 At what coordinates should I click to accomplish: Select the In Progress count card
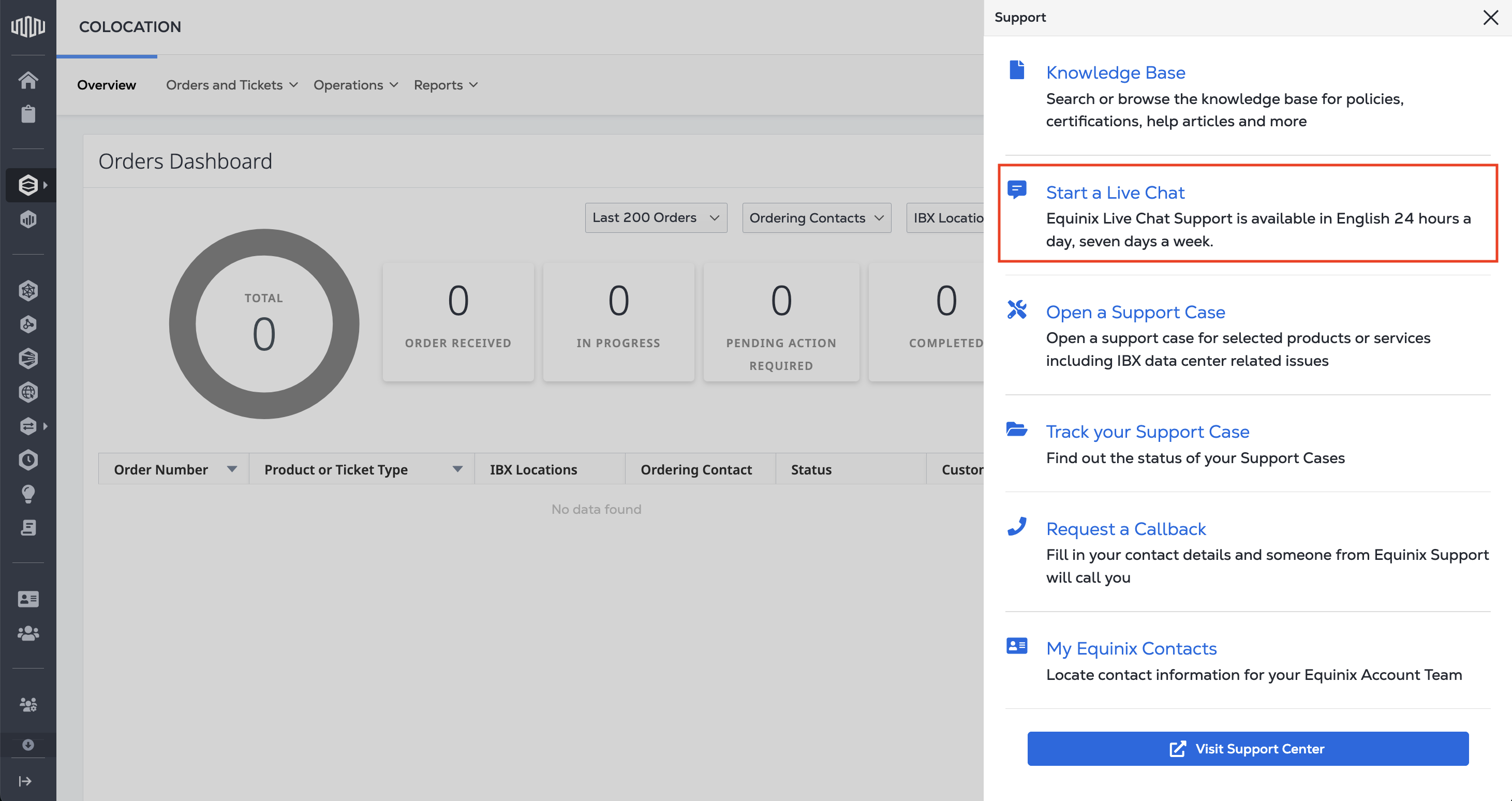pyautogui.click(x=618, y=322)
